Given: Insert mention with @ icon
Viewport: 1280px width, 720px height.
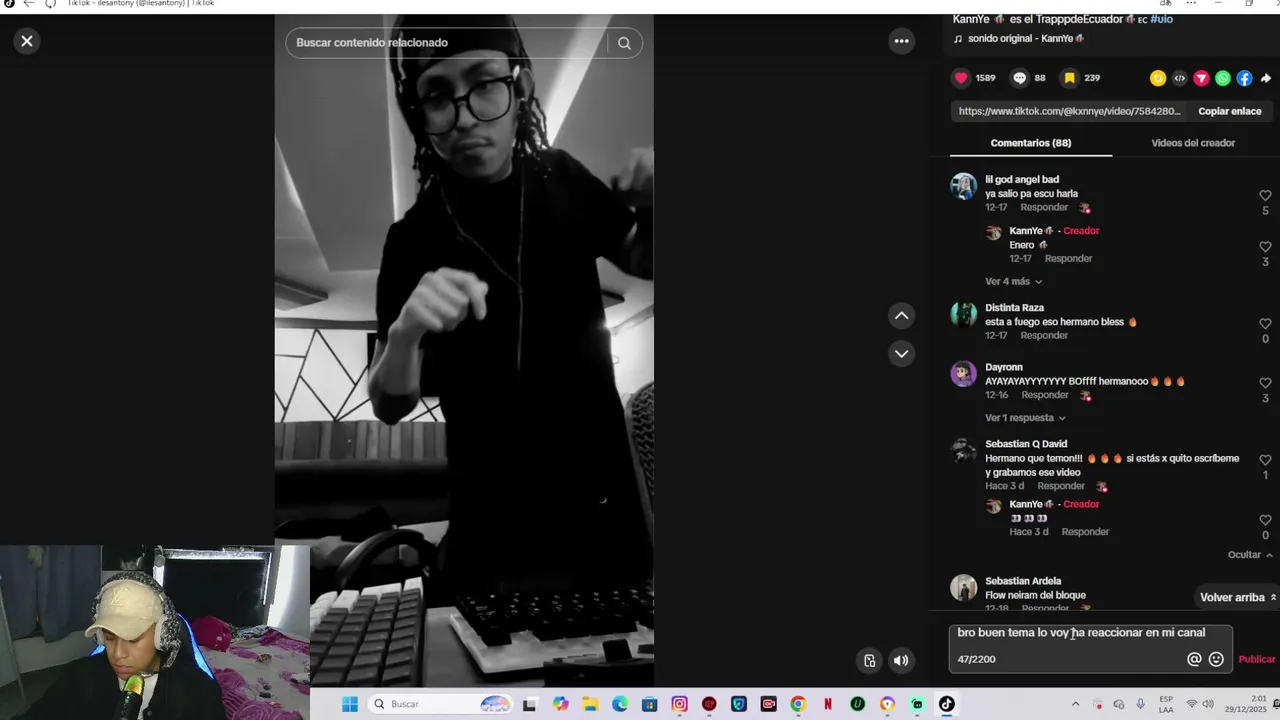Looking at the screenshot, I should tap(1194, 659).
